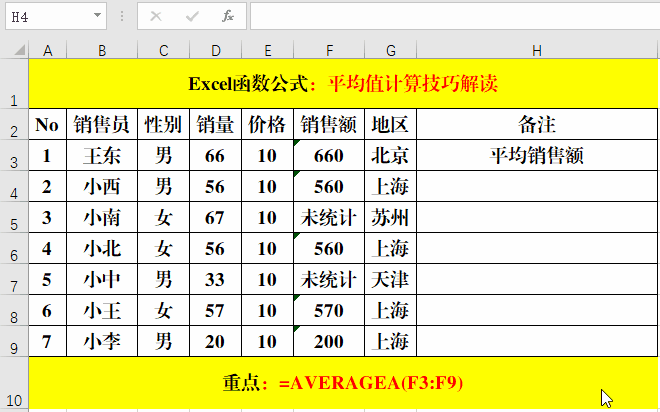Click the Select All corner triangle
Viewport: 660px width, 412px height.
point(20,51)
